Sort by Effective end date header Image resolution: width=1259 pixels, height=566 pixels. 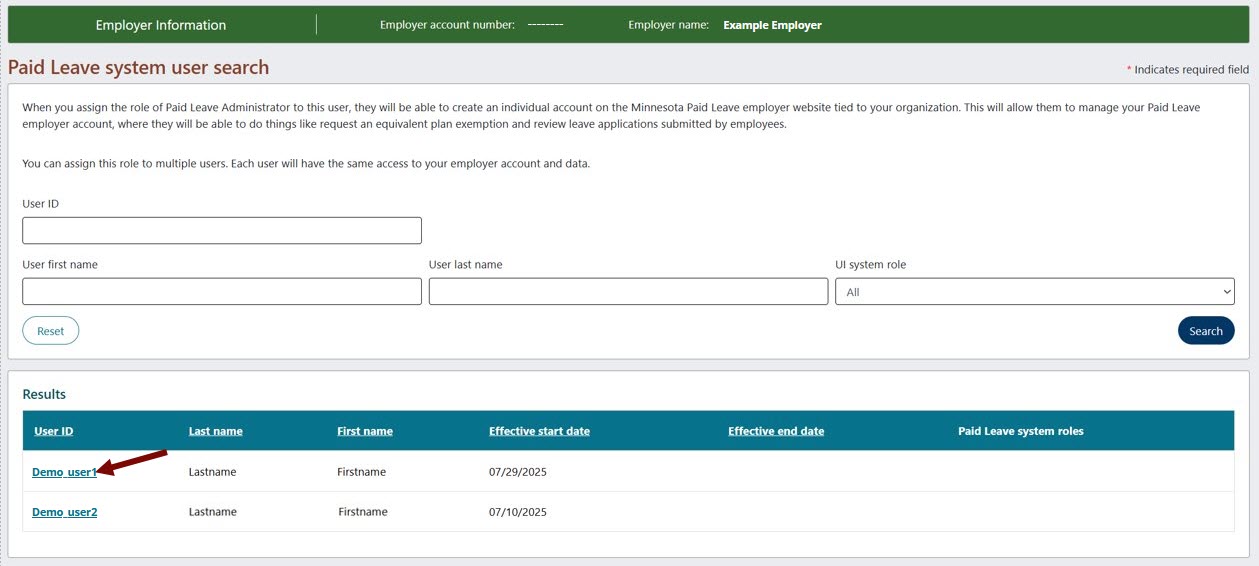(x=776, y=431)
